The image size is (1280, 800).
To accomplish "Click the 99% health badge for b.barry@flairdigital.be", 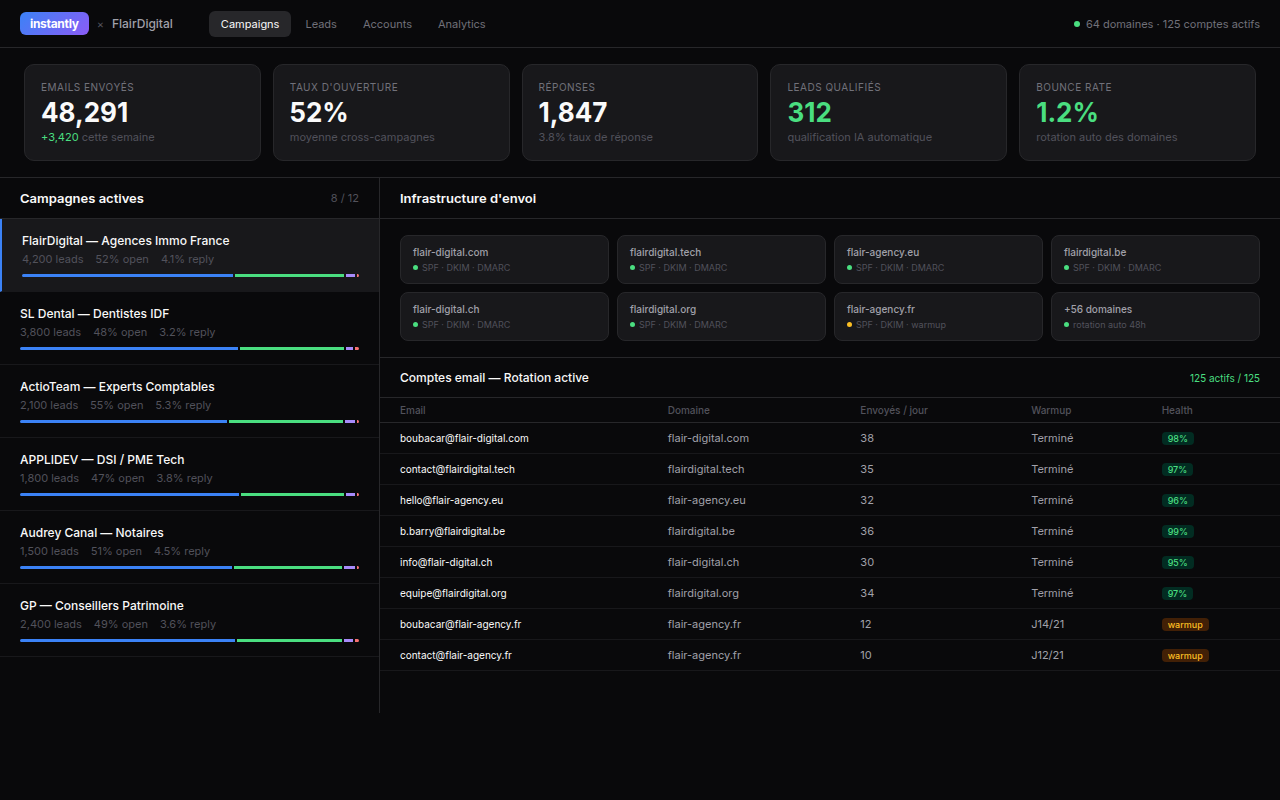I will (1177, 531).
